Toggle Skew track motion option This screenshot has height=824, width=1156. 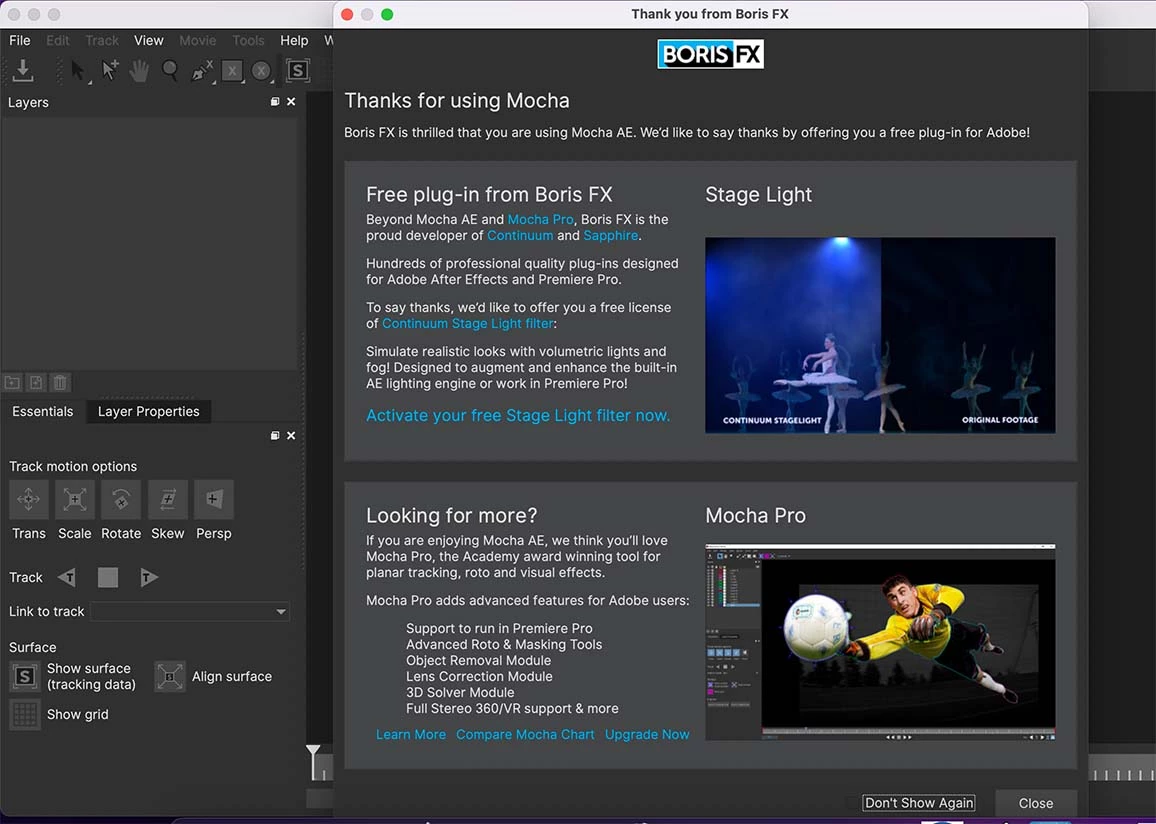[x=167, y=500]
